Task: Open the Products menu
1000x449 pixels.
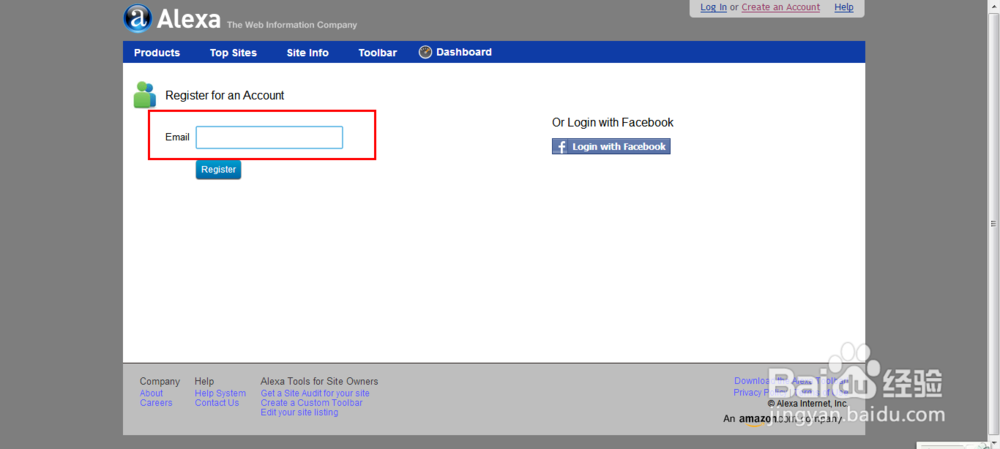Action: point(157,53)
